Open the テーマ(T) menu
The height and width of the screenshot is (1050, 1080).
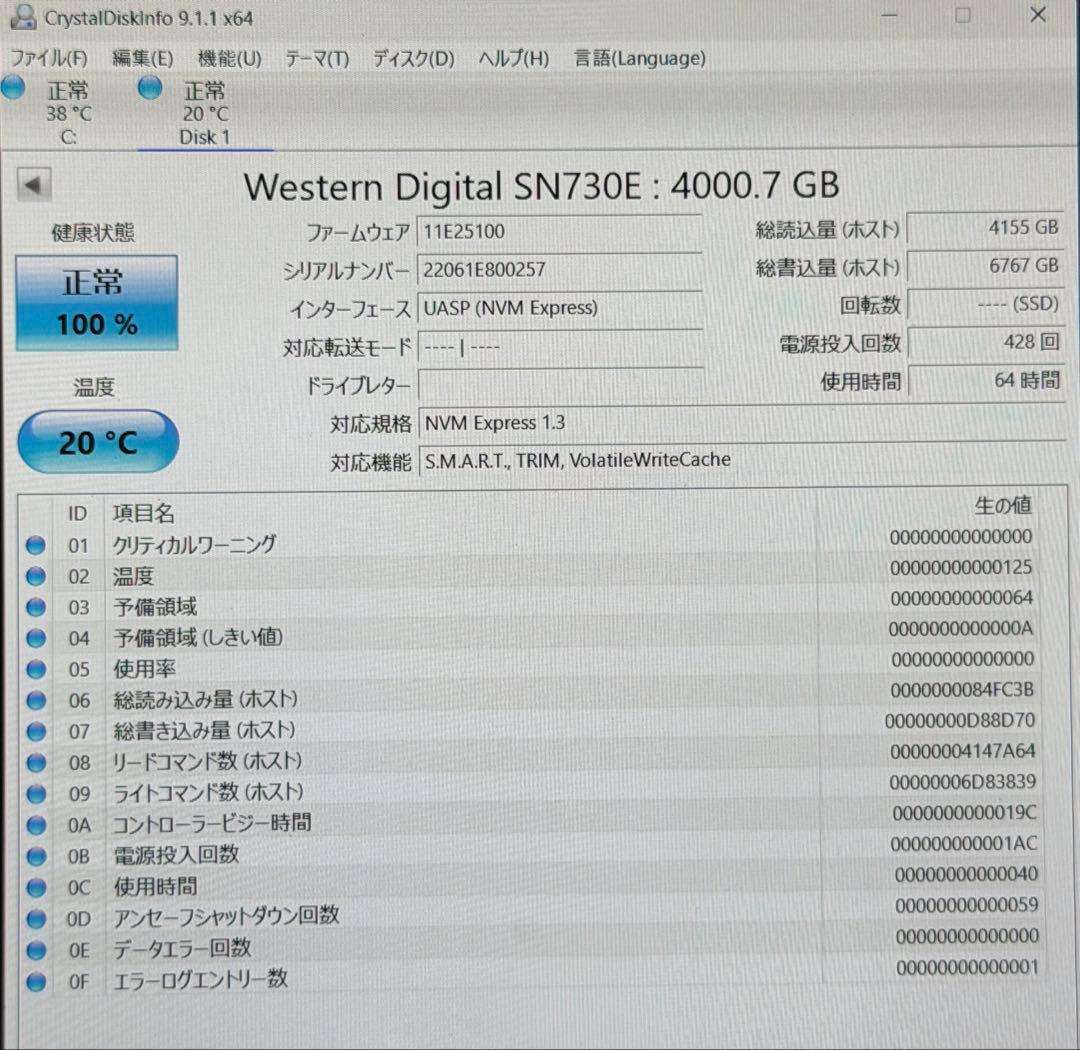[317, 59]
